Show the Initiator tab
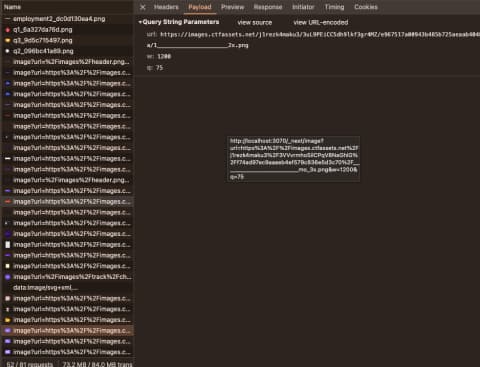This screenshot has height=367, width=480. pos(303,7)
